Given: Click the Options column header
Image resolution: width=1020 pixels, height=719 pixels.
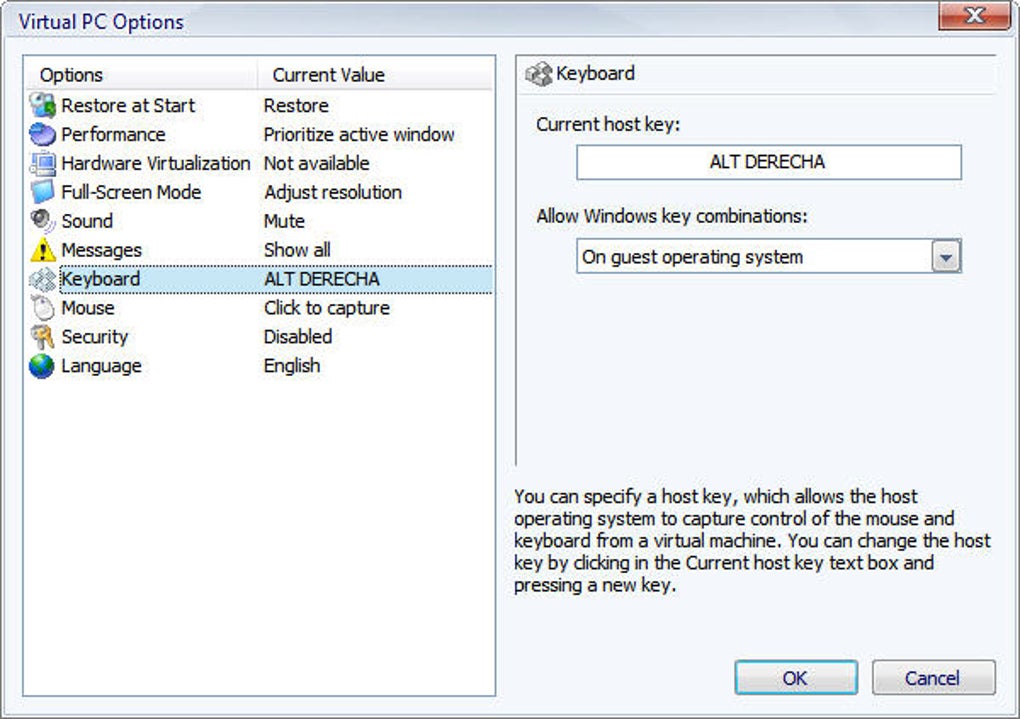Looking at the screenshot, I should [71, 75].
